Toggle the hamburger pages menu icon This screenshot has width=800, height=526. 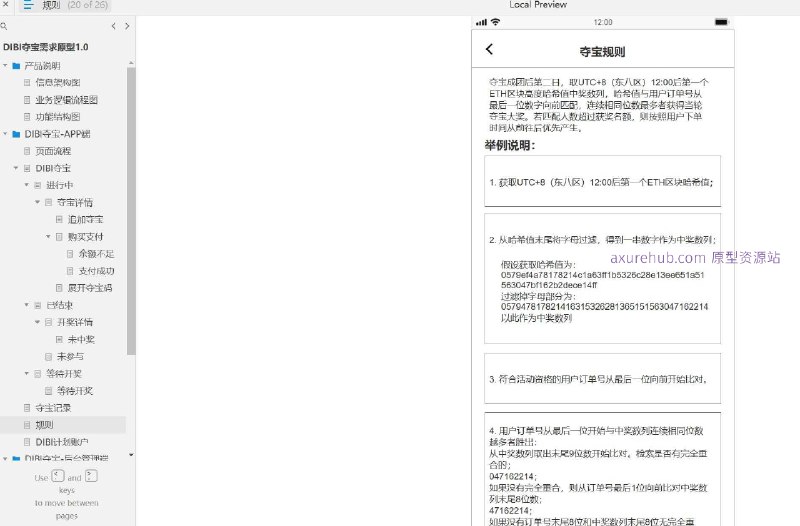(x=28, y=5)
